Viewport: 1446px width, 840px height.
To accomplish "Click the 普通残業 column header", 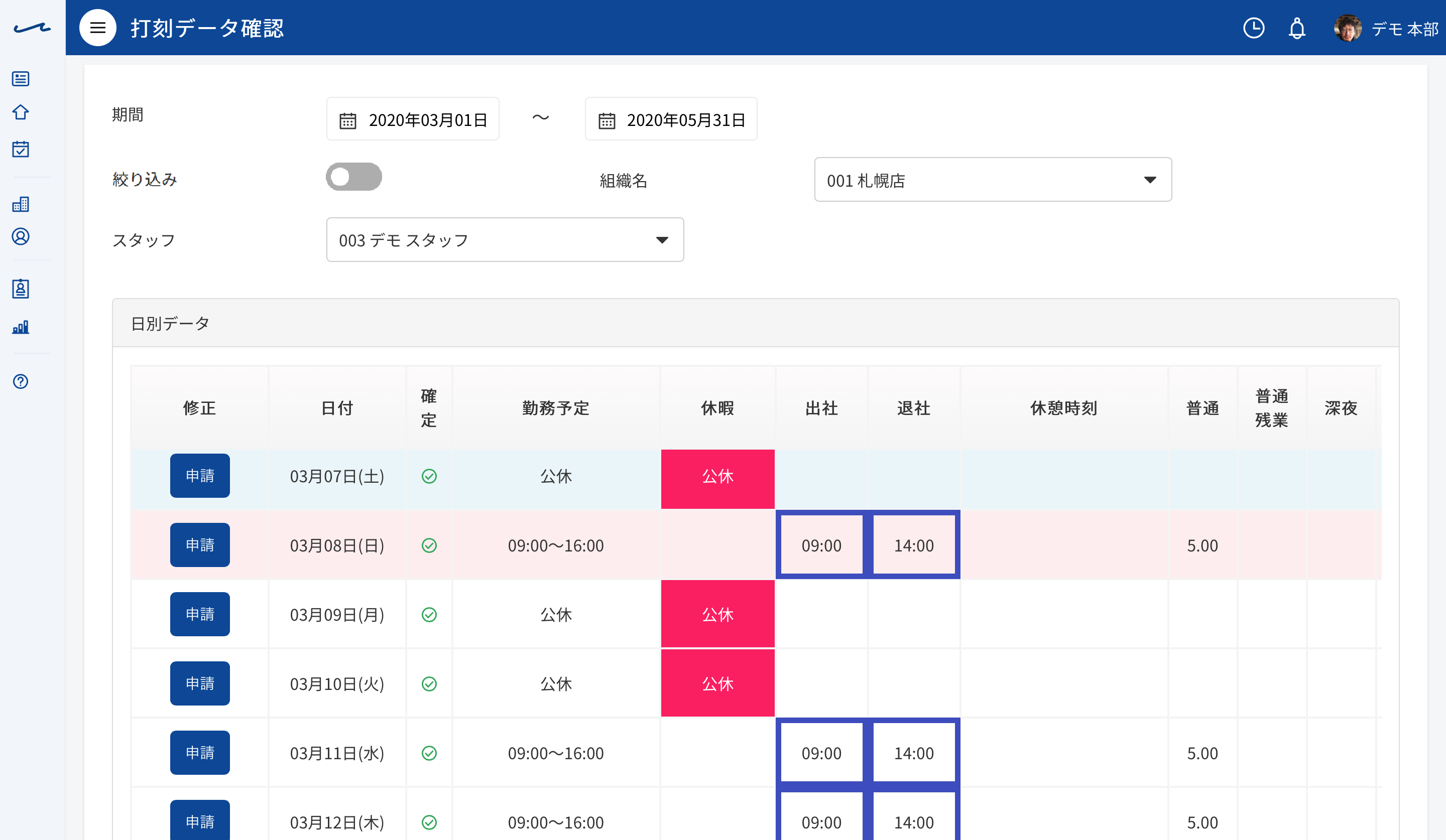I will click(x=1272, y=407).
